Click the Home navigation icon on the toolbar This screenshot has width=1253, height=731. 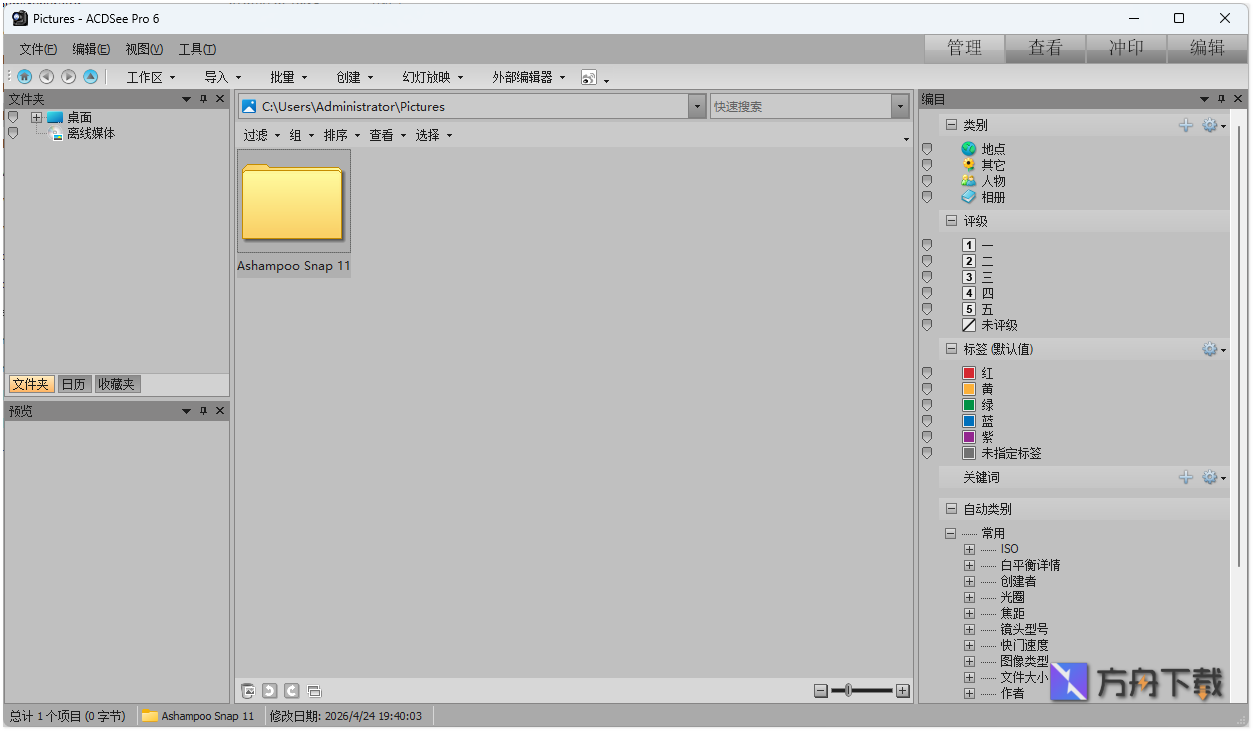(24, 76)
